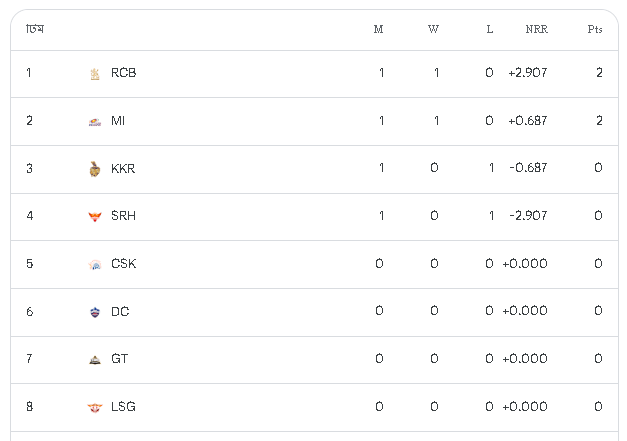627x441 pixels.
Task: Click the SRH team logo icon
Action: (95, 216)
